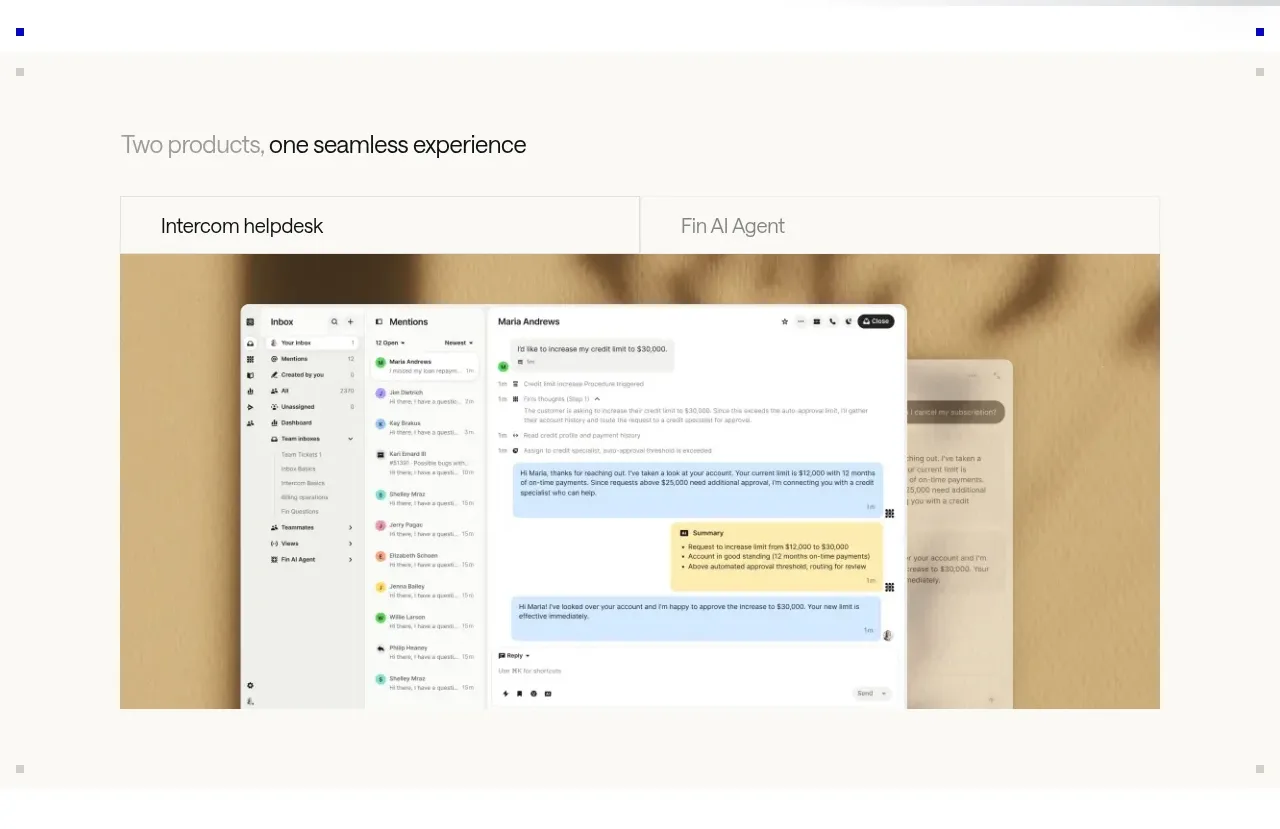Click the Read credit profile and payment history step

[582, 435]
